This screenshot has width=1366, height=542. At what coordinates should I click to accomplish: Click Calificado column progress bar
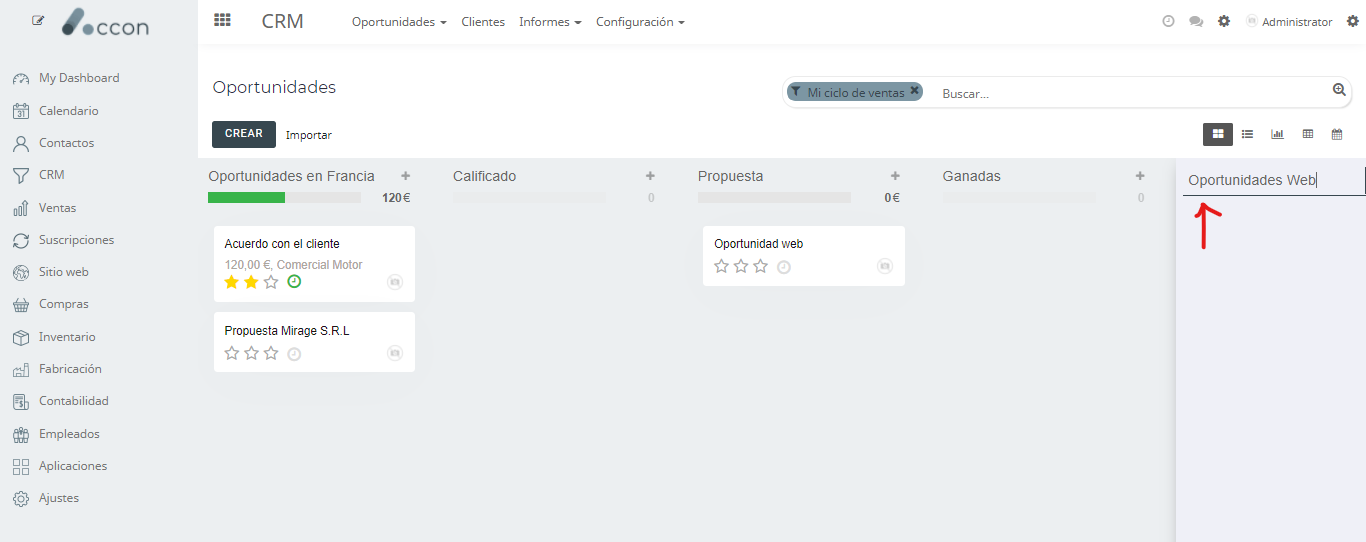[x=529, y=197]
